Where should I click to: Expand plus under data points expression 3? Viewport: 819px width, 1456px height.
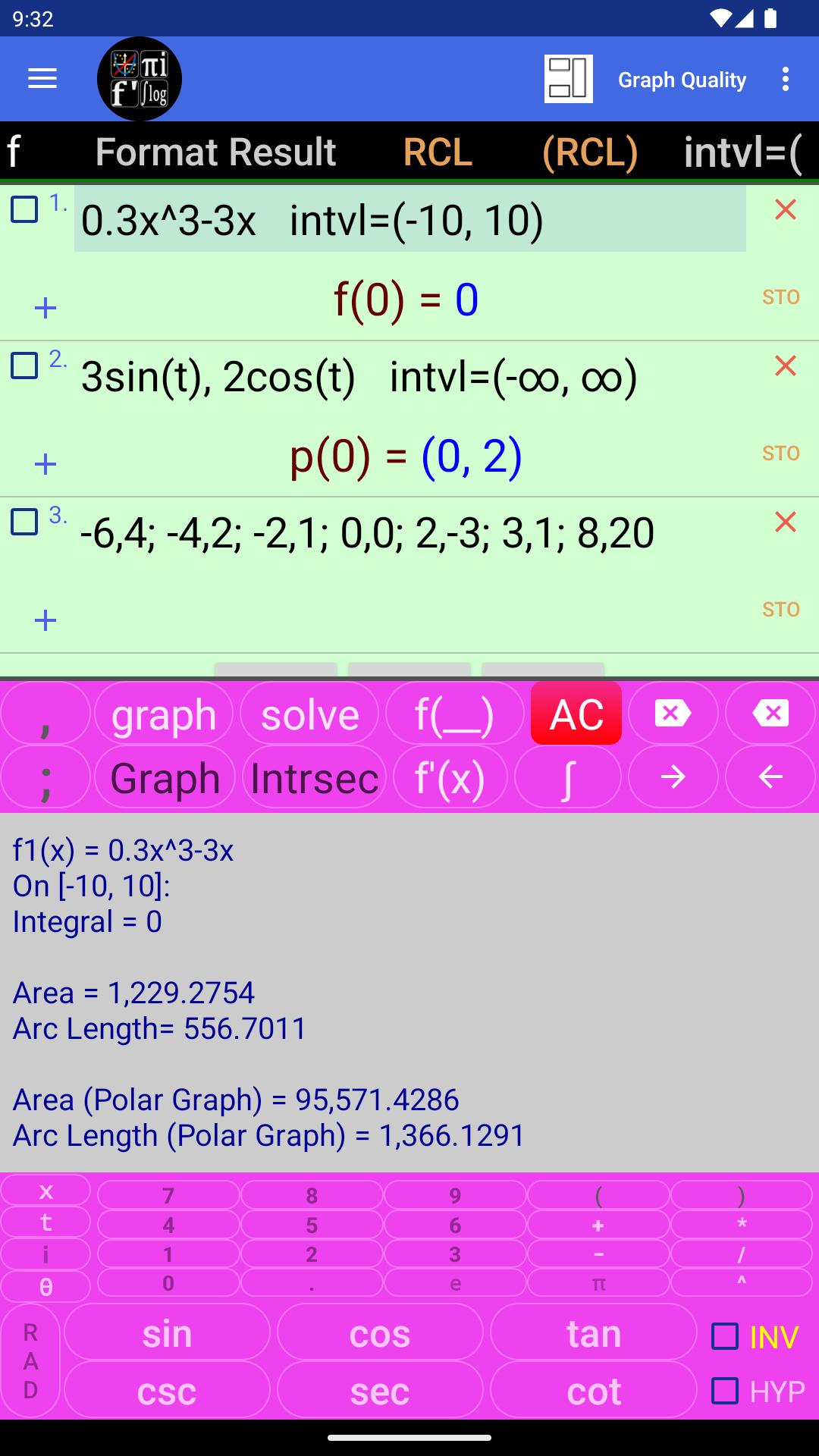pyautogui.click(x=45, y=620)
